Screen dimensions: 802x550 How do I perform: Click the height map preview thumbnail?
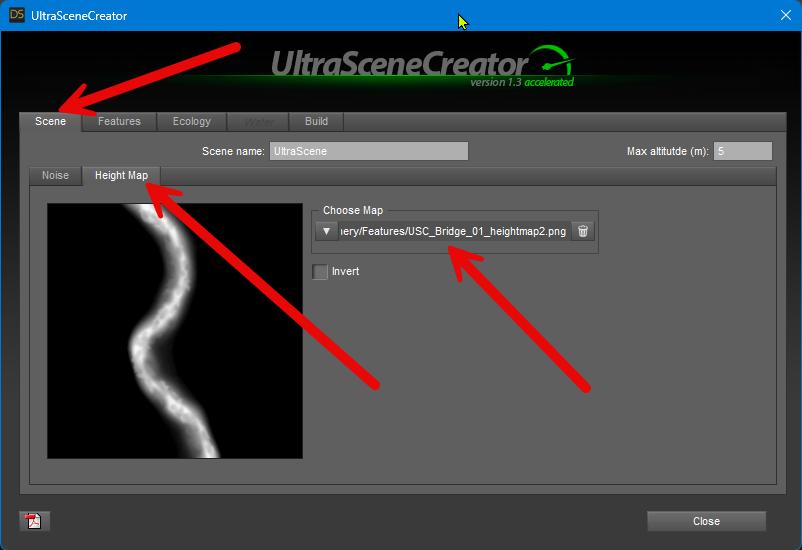coord(175,331)
